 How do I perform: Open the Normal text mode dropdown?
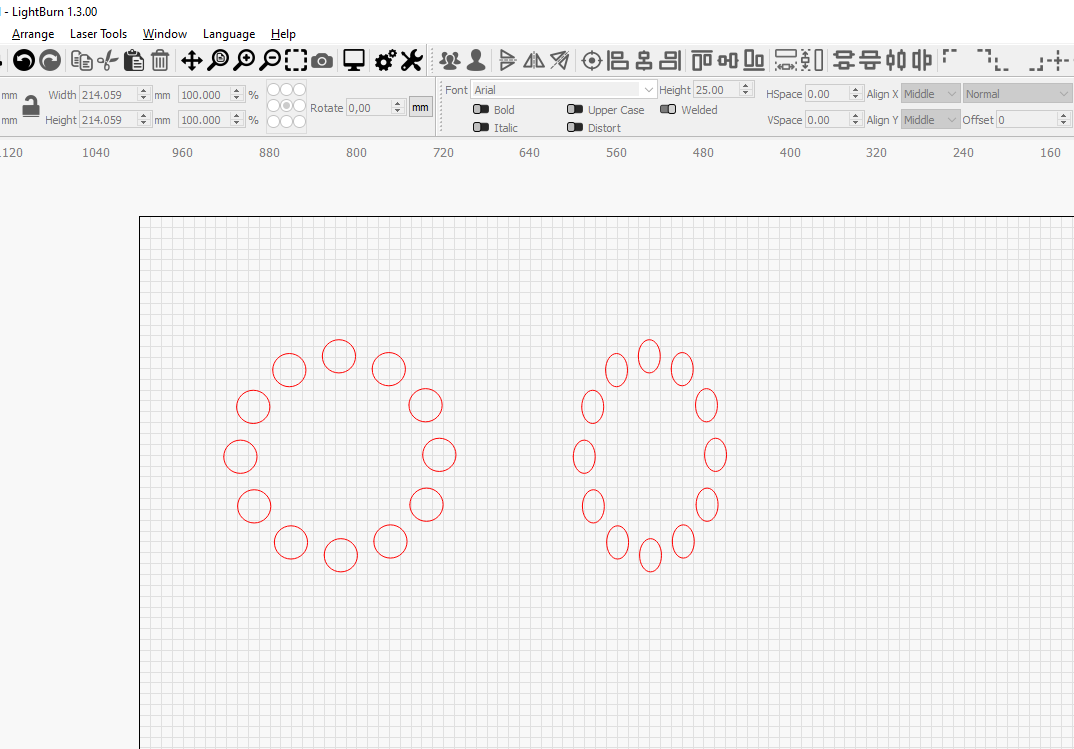[1017, 94]
